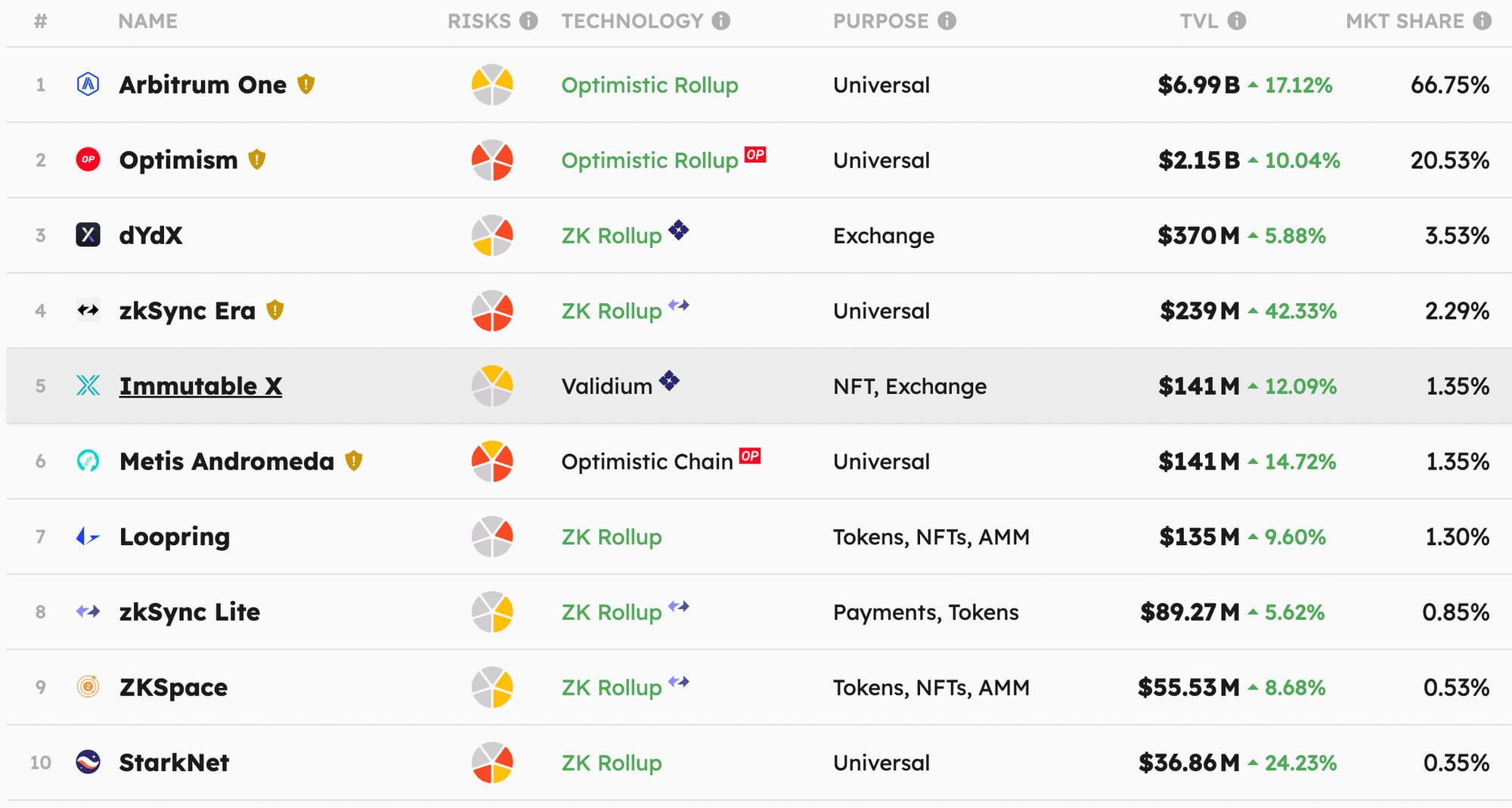Image resolution: width=1512 pixels, height=808 pixels.
Task: Click the PURPOSE column header
Action: (x=881, y=21)
